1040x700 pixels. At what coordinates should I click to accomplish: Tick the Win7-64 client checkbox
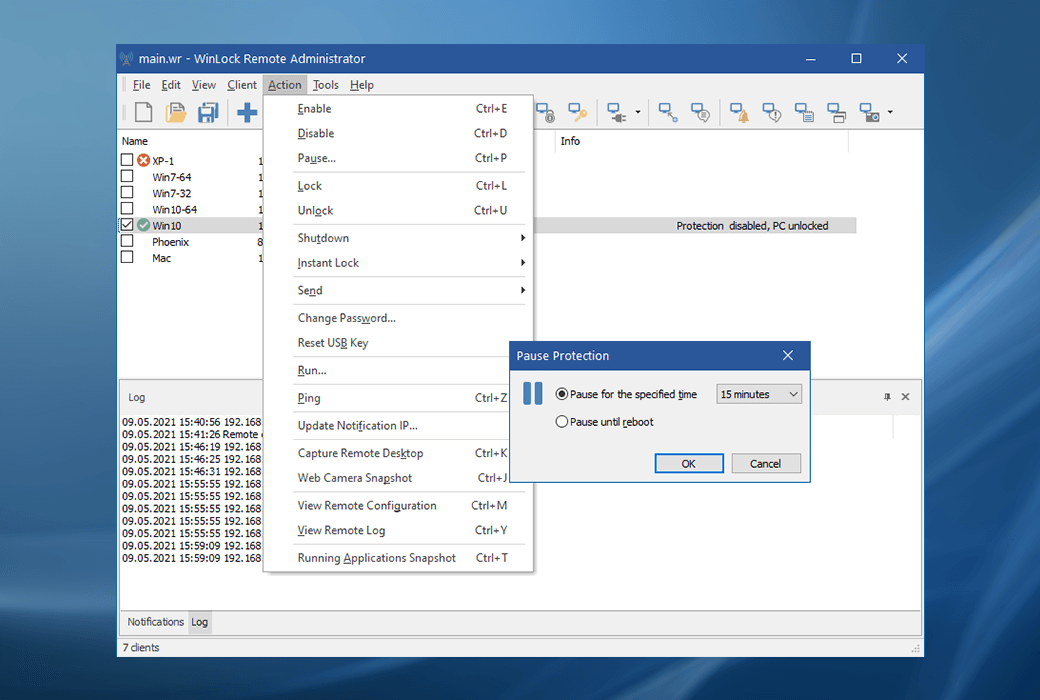[x=127, y=176]
